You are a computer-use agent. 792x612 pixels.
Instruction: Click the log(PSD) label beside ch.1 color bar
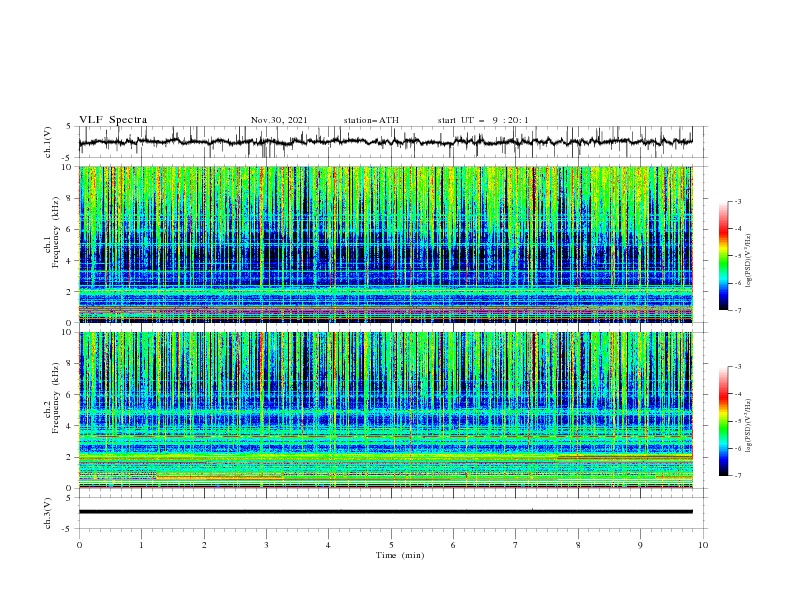pos(748,261)
